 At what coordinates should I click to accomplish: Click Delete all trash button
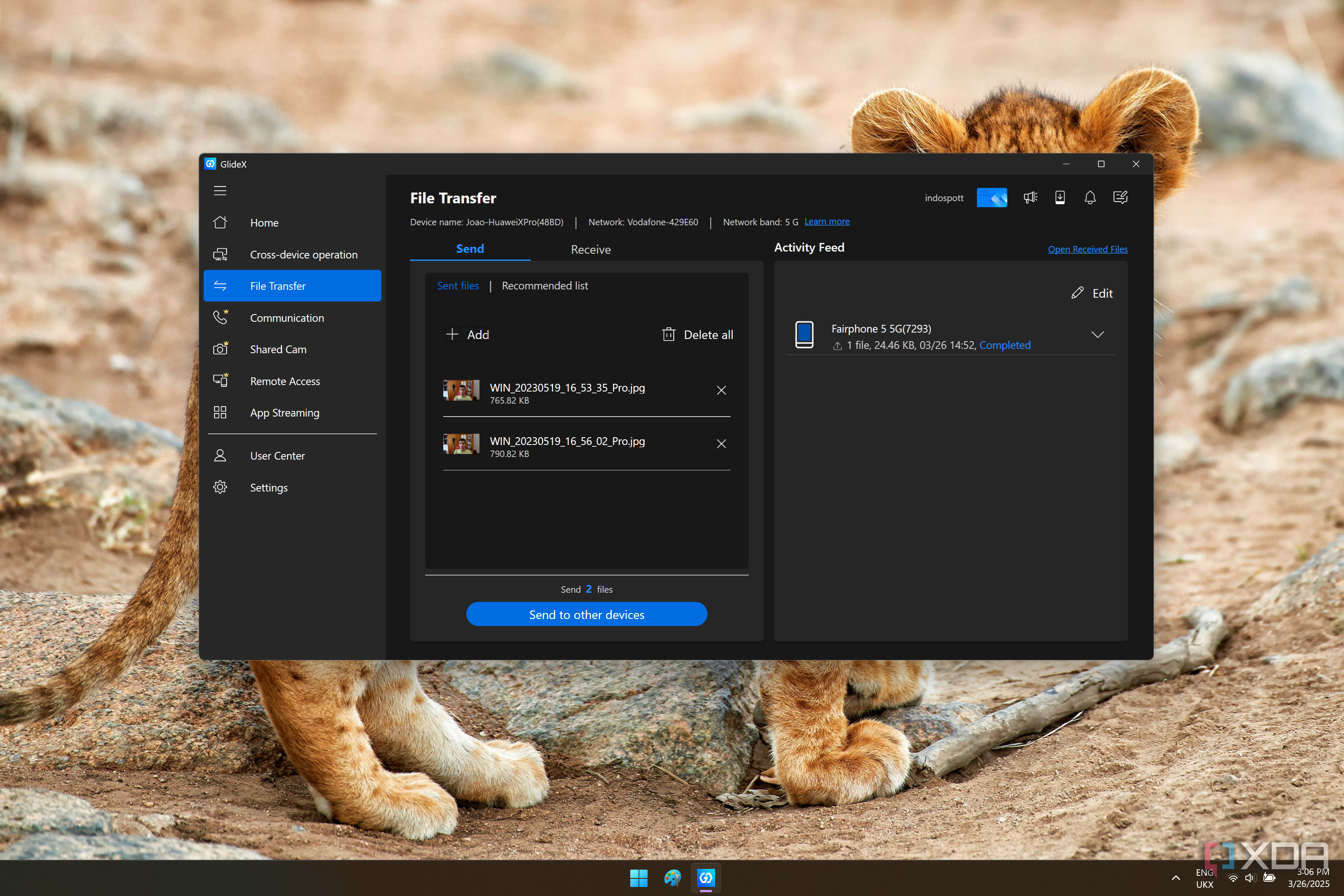coord(697,335)
